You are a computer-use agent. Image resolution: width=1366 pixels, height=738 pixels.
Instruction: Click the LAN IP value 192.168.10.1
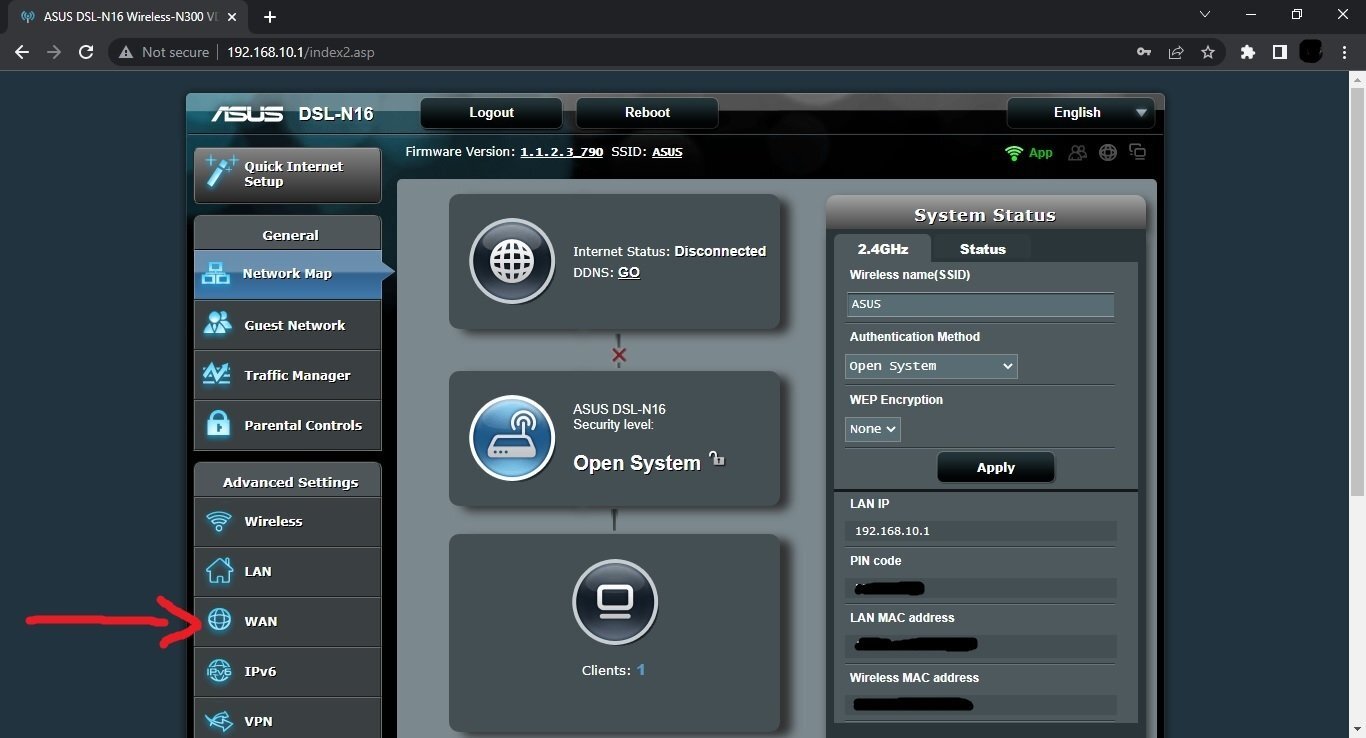(892, 531)
